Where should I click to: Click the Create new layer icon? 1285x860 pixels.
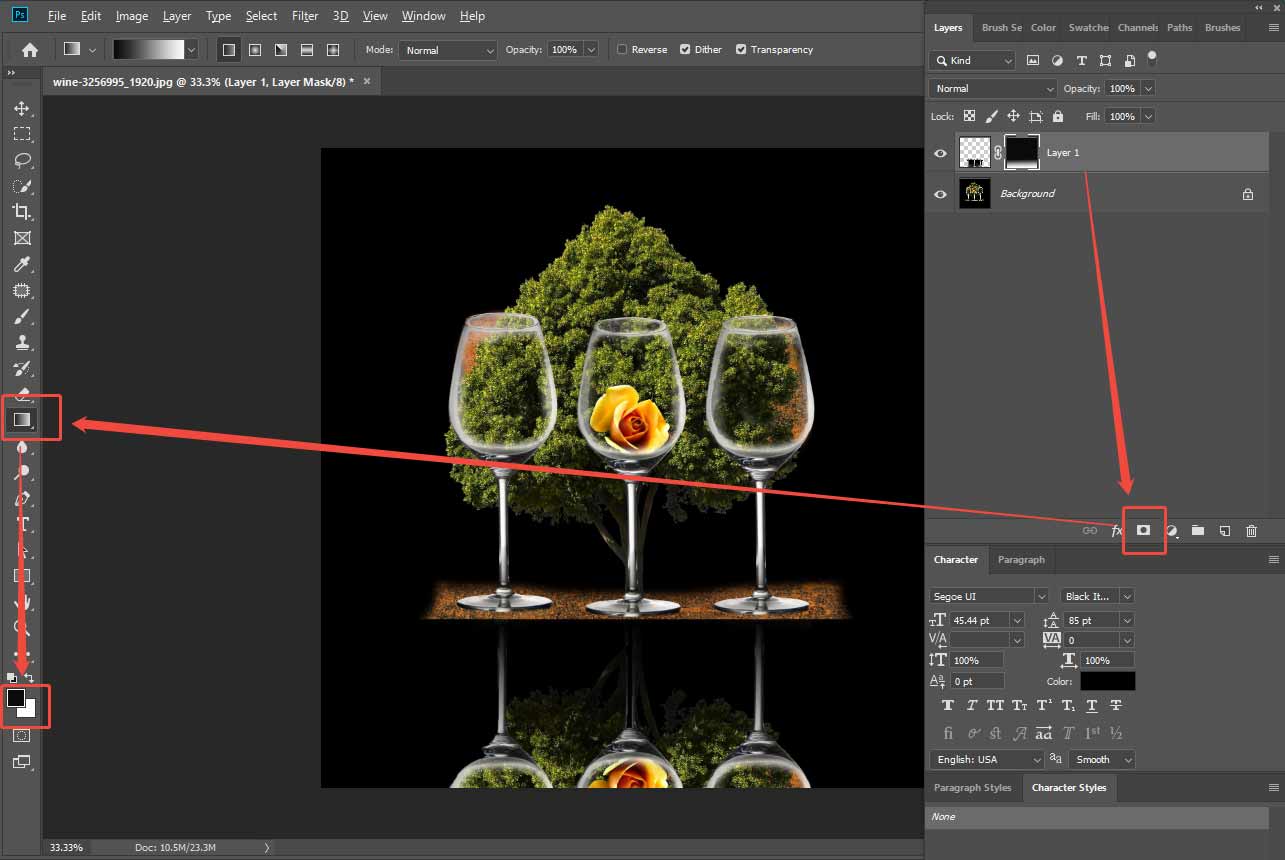pos(1224,531)
